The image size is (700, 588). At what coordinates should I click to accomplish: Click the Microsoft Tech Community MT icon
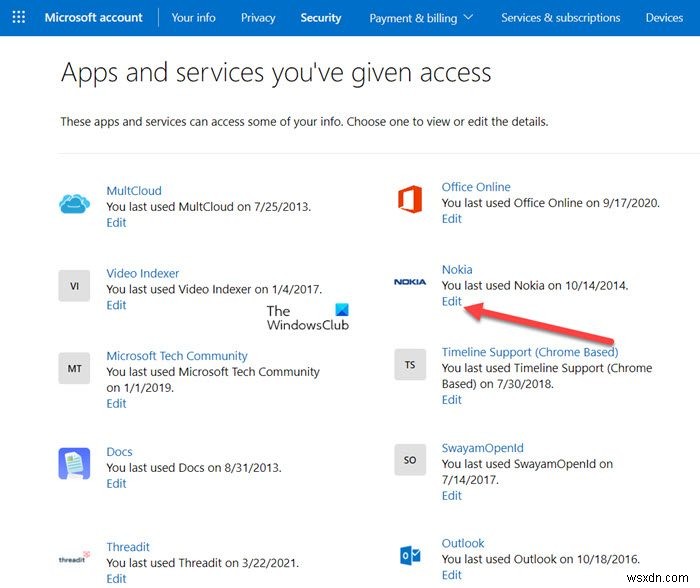(74, 368)
